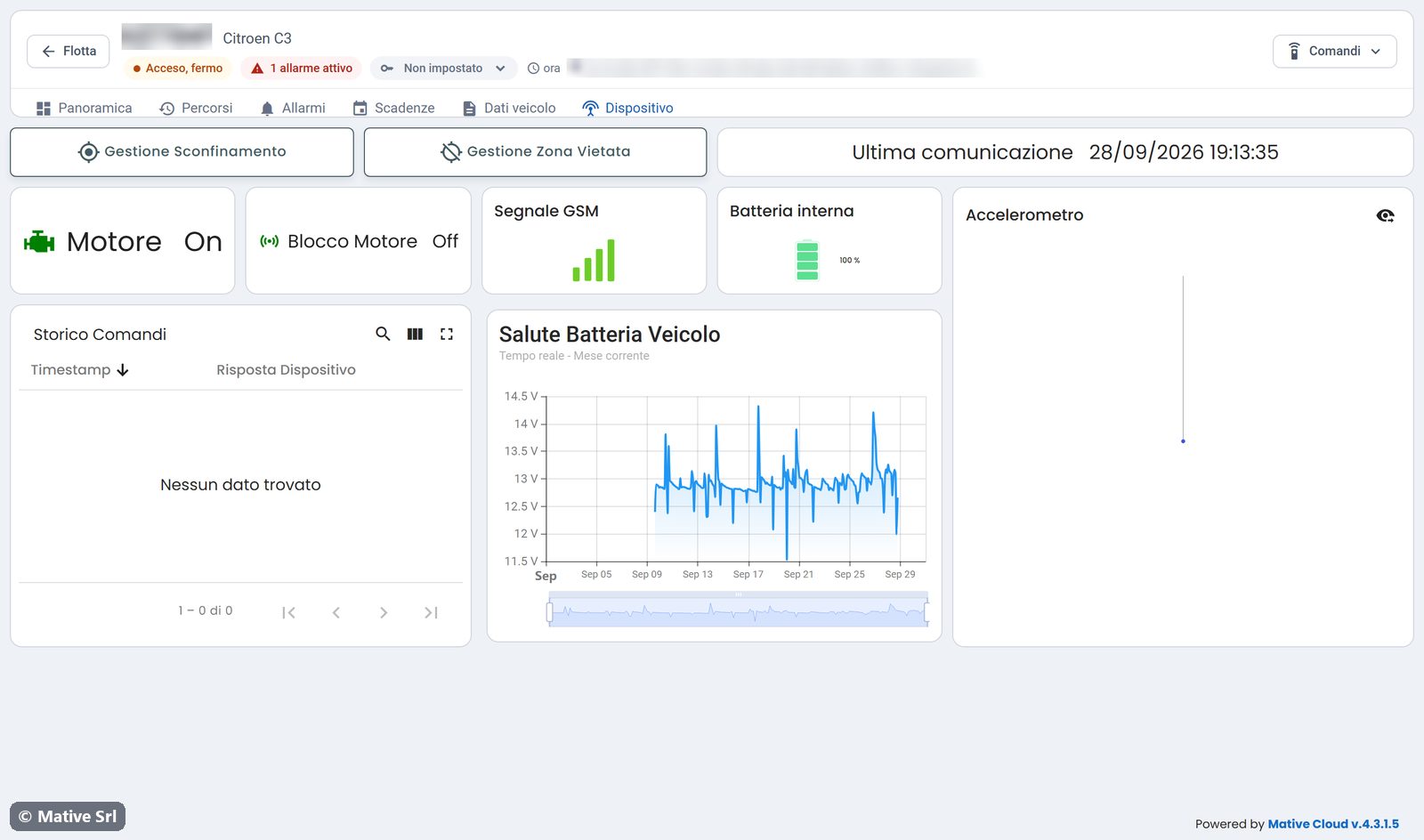Click the left handle of chart range slider
1424x840 pixels.
(x=549, y=611)
